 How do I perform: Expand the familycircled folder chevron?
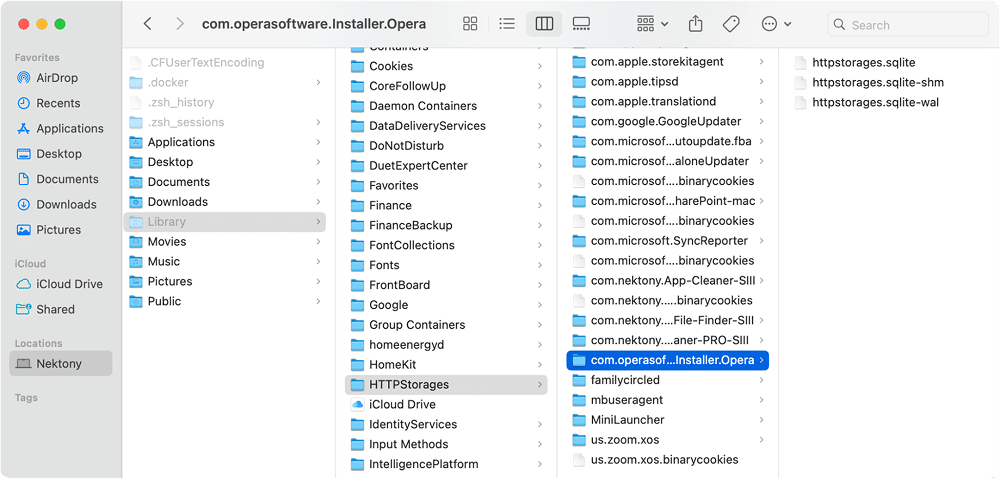pos(761,380)
